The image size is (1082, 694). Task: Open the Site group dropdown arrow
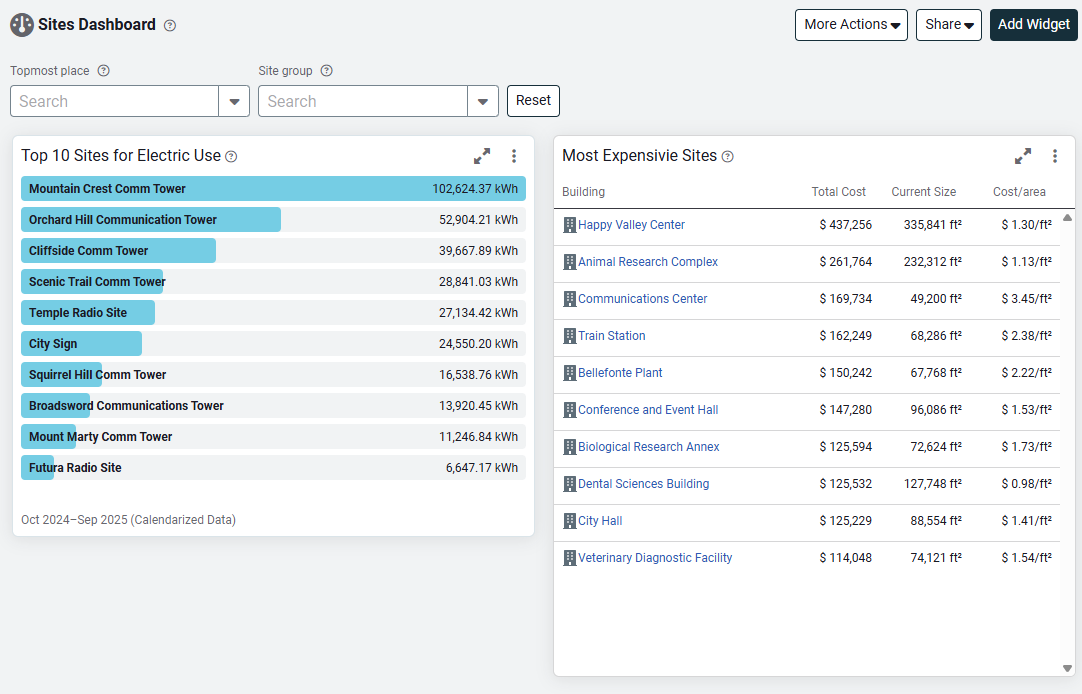(x=483, y=101)
